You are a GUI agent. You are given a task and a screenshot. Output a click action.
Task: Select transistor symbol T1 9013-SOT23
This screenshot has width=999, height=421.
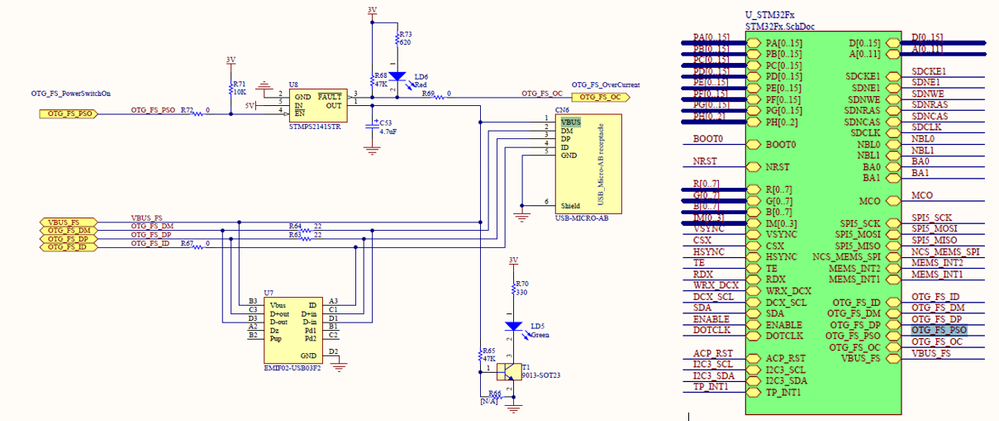click(509, 371)
